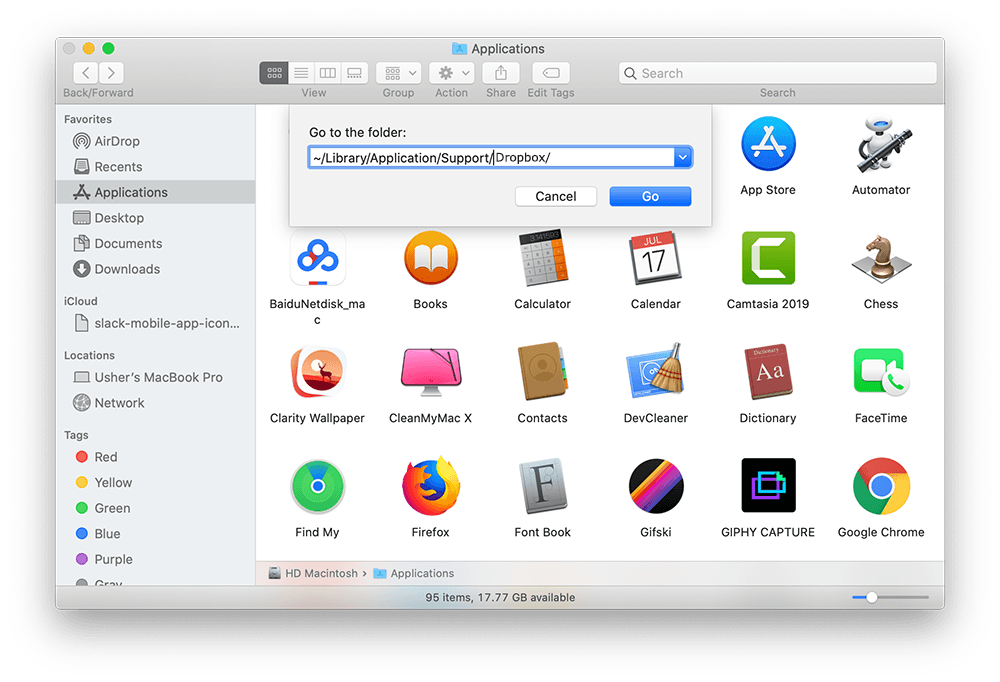Click the yellow minimize window button
Viewport: 1000px width, 682px height.
click(89, 48)
